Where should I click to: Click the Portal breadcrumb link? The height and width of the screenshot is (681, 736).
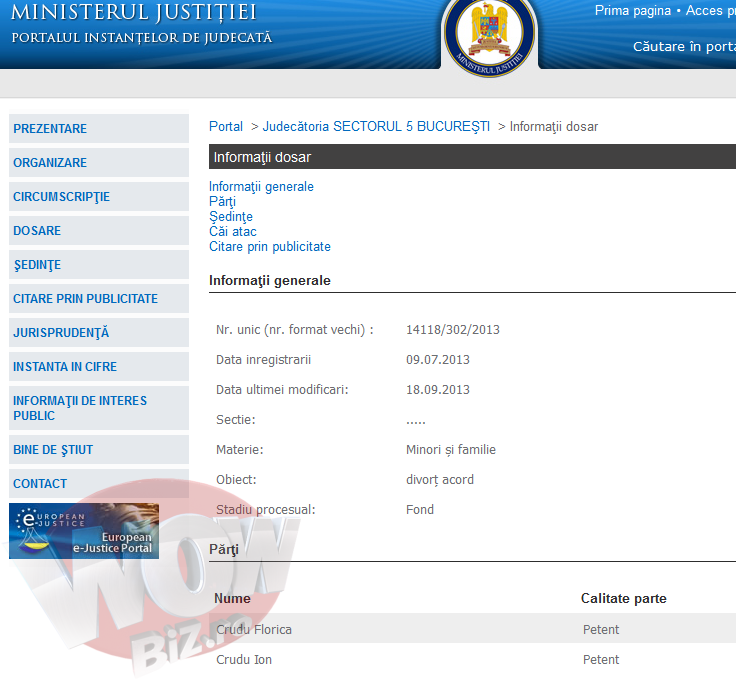click(x=226, y=127)
